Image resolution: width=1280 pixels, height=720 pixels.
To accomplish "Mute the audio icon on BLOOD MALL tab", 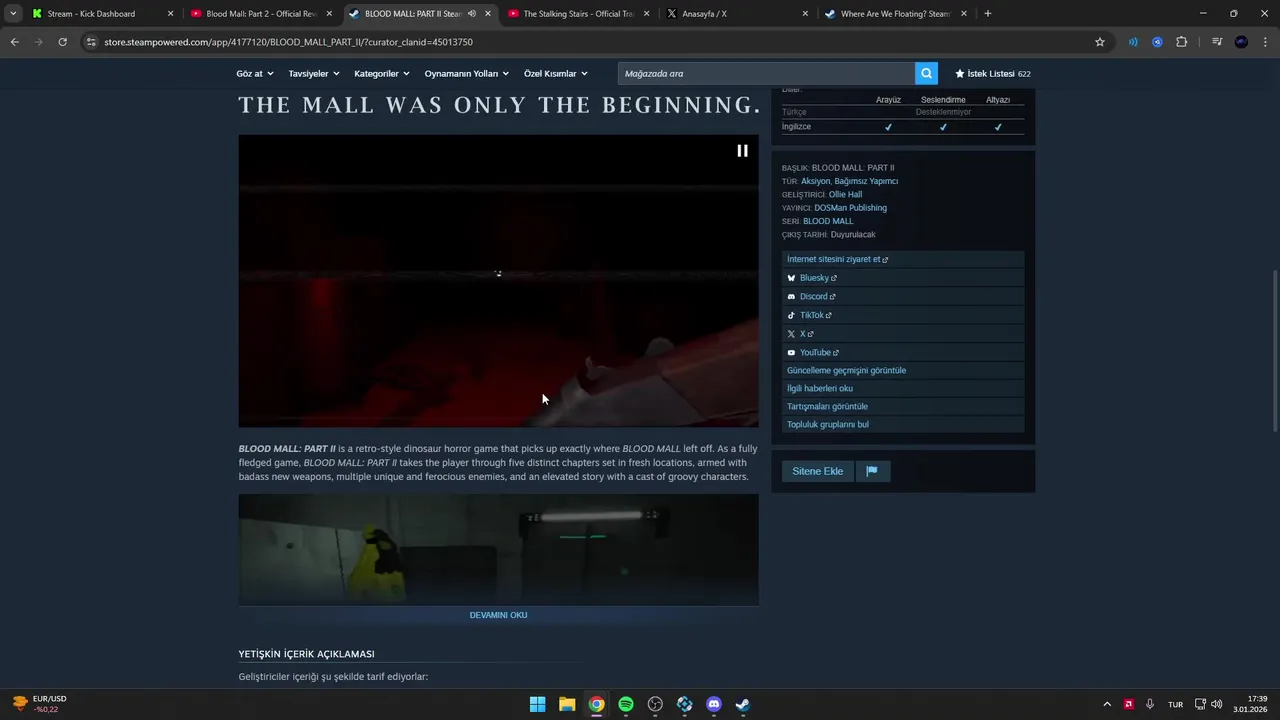I will click(472, 14).
